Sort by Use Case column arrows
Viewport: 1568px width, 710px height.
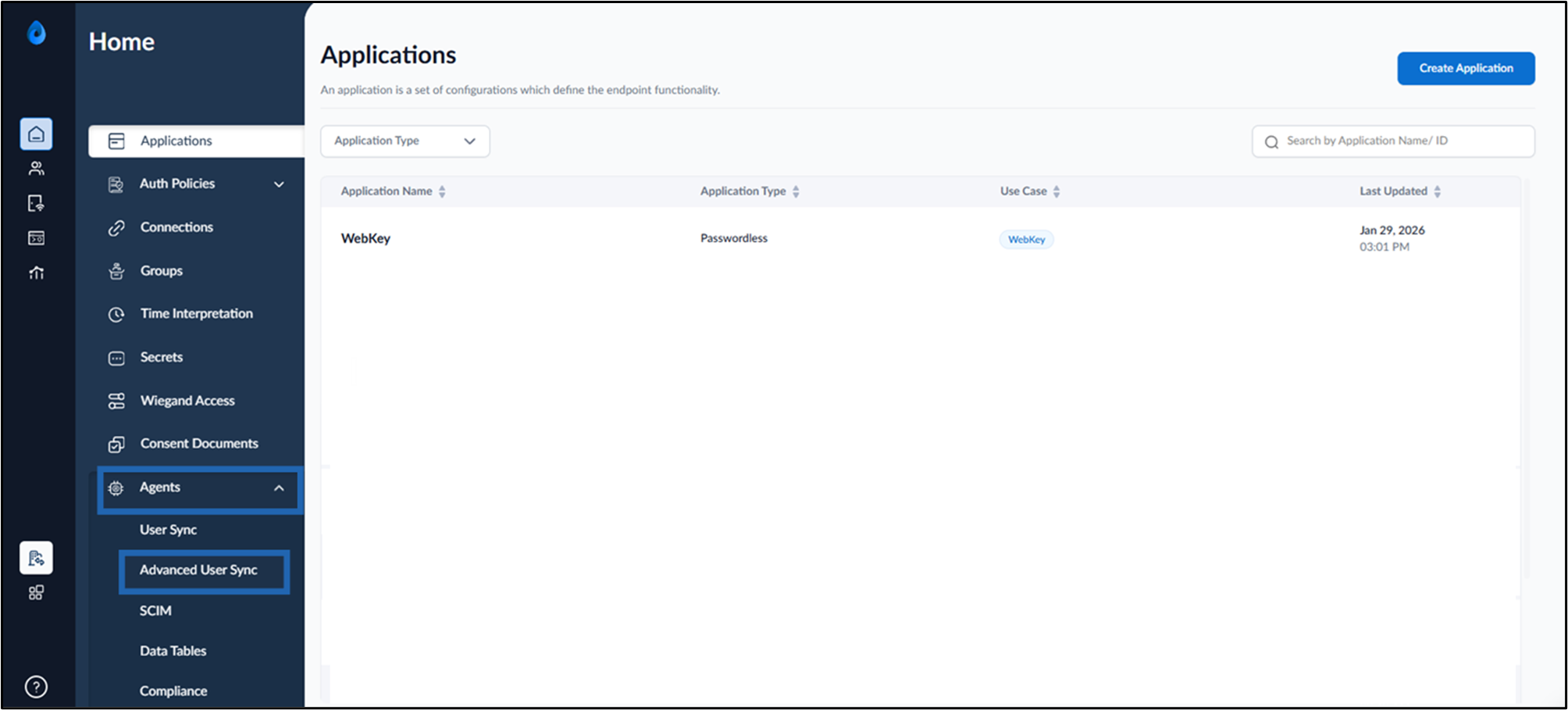pos(1057,191)
